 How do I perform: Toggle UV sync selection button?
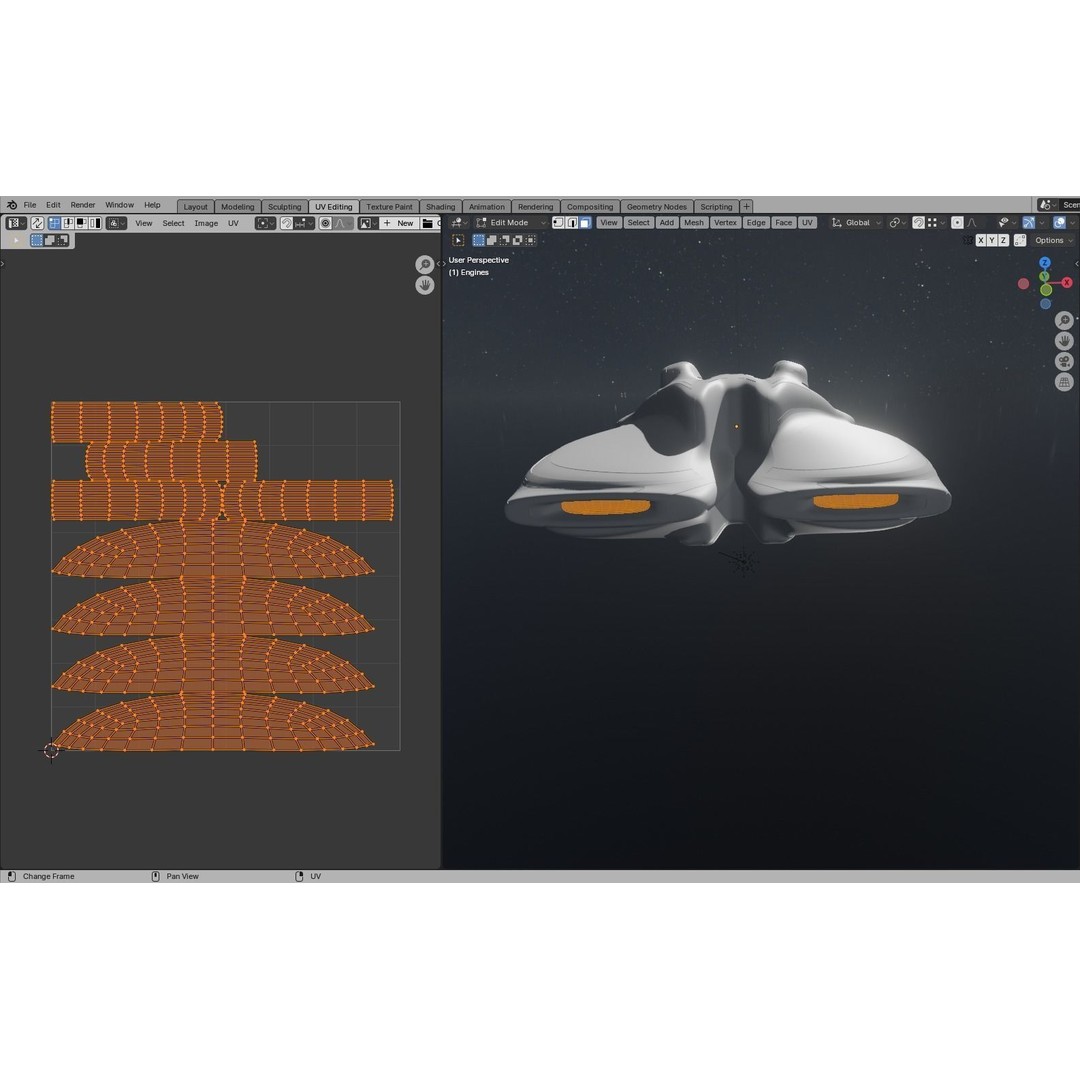pyautogui.click(x=37, y=223)
